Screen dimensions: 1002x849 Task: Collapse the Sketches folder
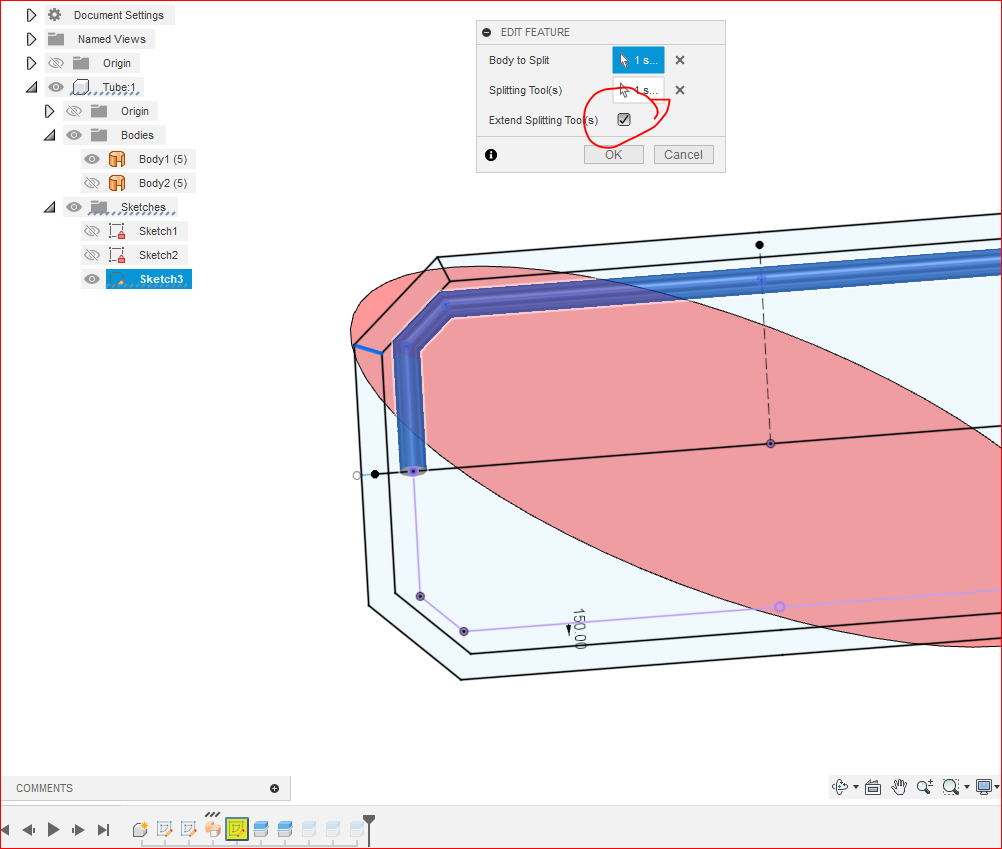(x=49, y=208)
